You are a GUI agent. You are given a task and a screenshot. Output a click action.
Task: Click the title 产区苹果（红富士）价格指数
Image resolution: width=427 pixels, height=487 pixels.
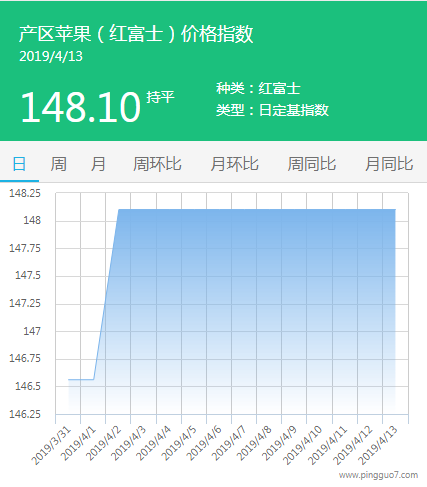coord(136,34)
